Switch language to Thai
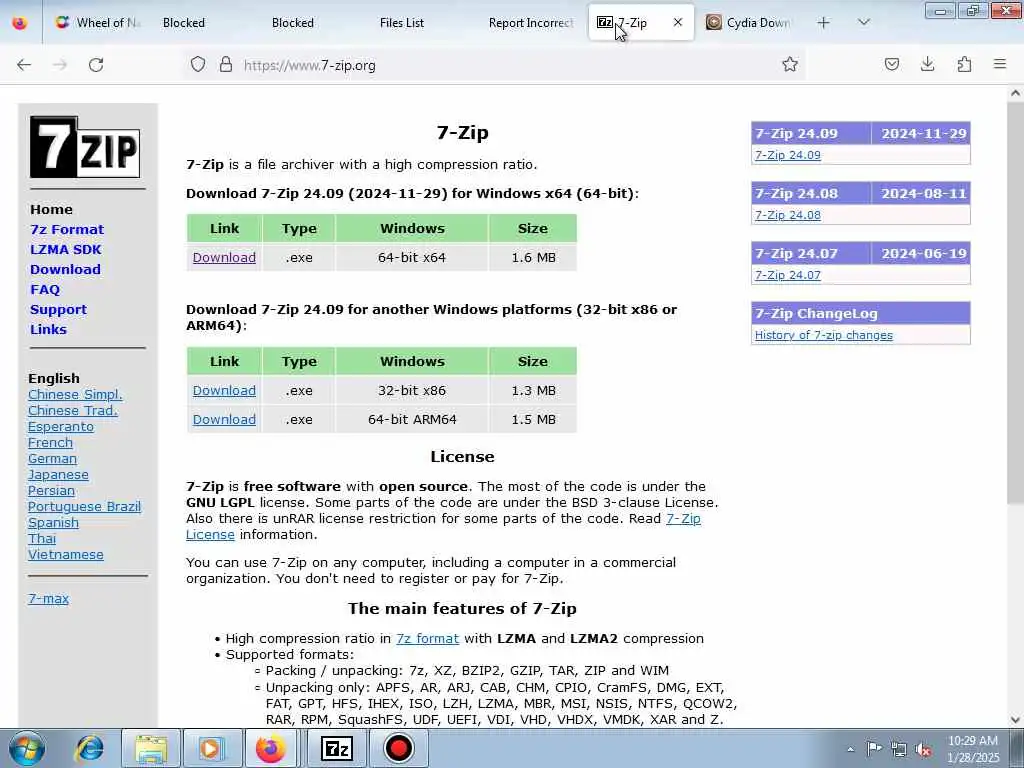The height and width of the screenshot is (768, 1024). [42, 538]
